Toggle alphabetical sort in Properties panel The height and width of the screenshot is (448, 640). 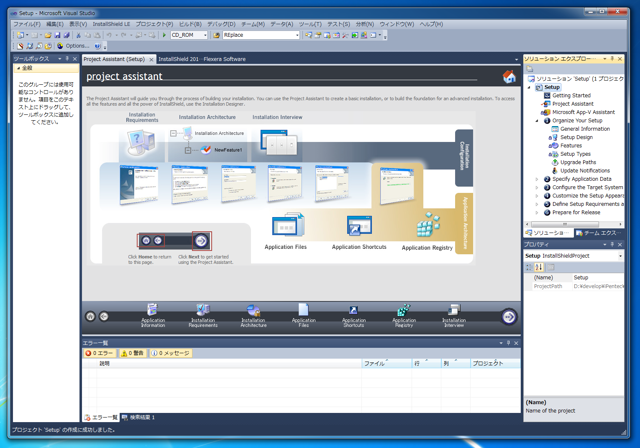click(x=539, y=267)
